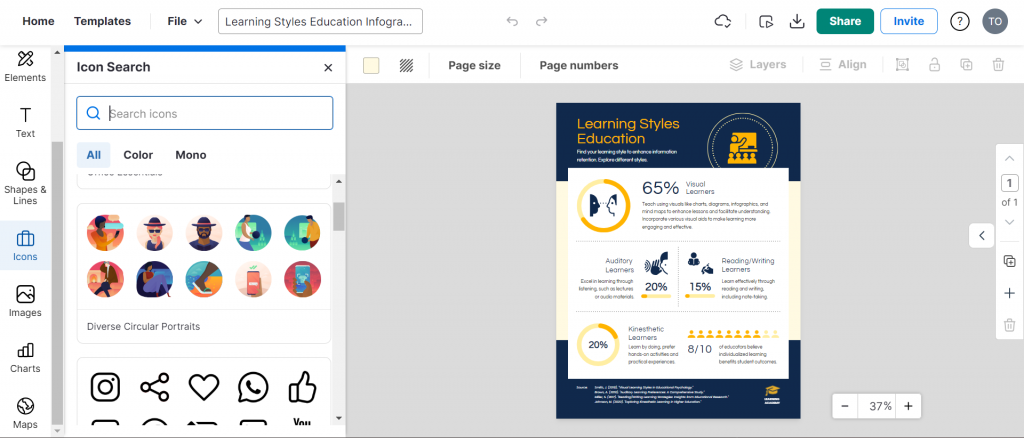Viewport: 1024px width, 438px height.
Task: Choose the bearded man in hat portrait
Action: pyautogui.click(x=204, y=233)
